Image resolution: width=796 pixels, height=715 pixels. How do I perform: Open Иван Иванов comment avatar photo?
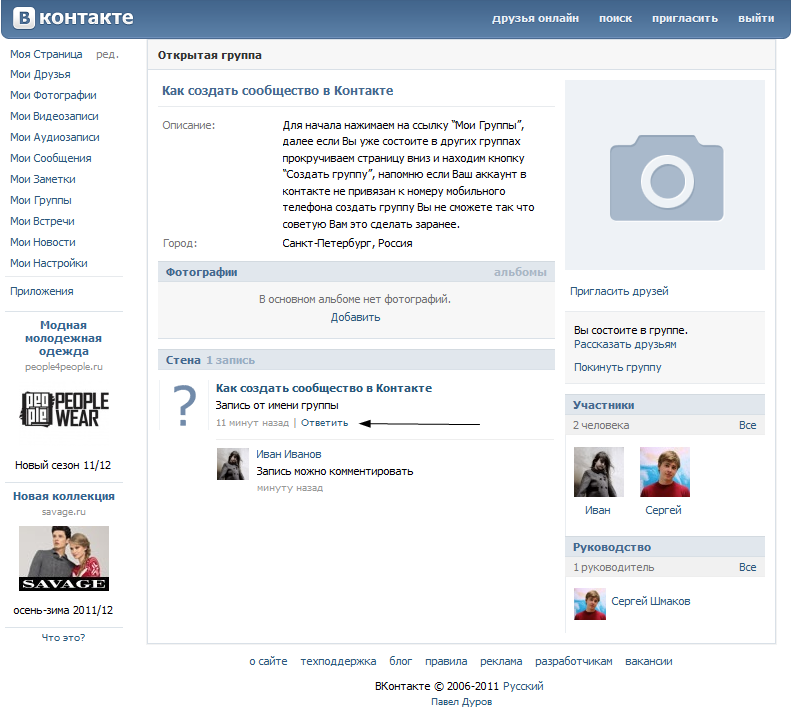tap(234, 466)
